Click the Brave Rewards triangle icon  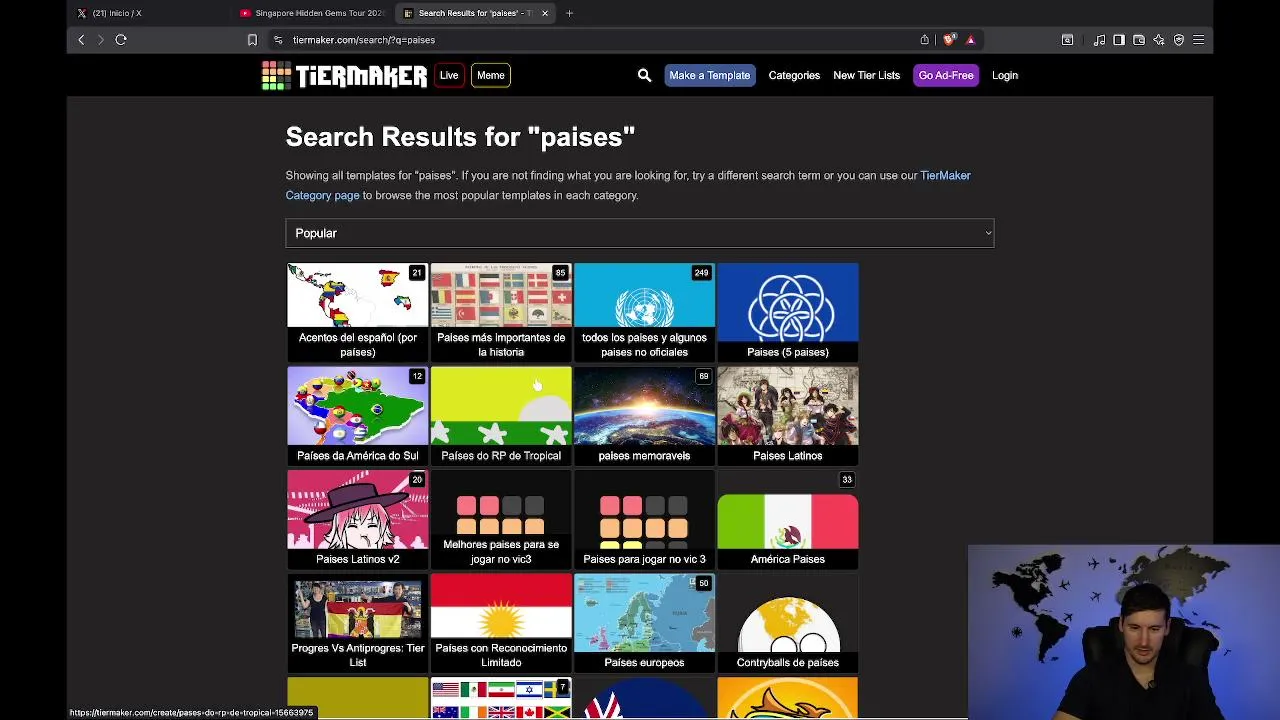pos(970,40)
